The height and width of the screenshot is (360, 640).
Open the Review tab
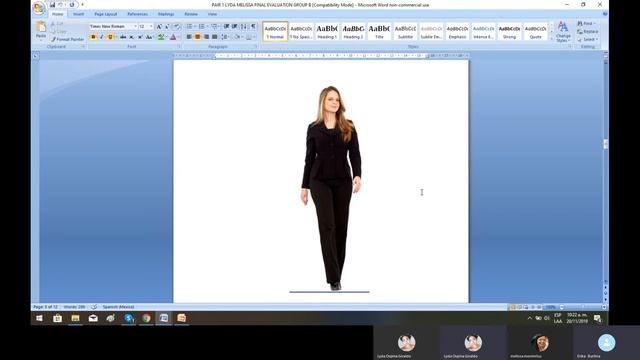pos(191,14)
